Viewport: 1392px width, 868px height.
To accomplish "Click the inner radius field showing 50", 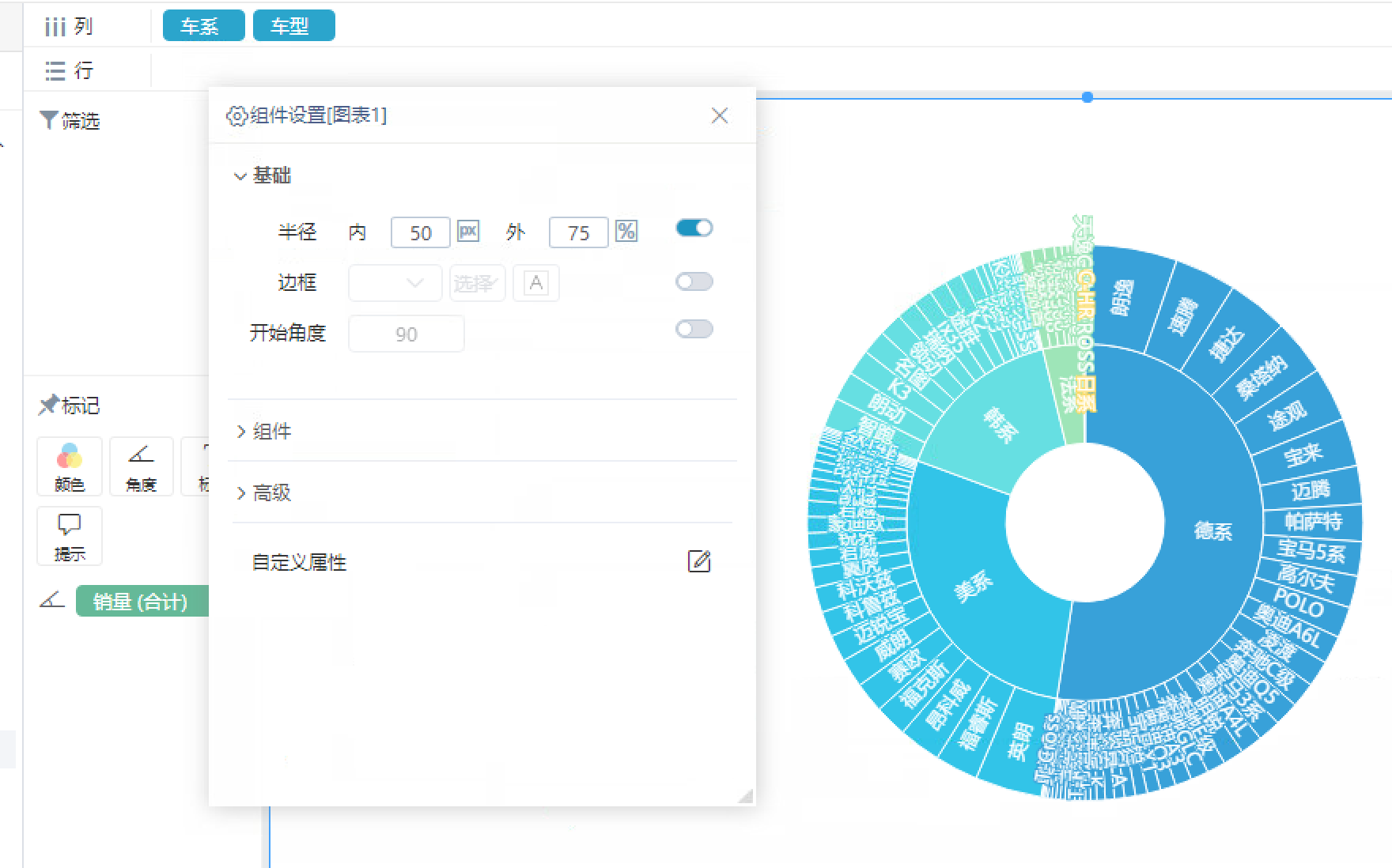I will click(x=421, y=232).
